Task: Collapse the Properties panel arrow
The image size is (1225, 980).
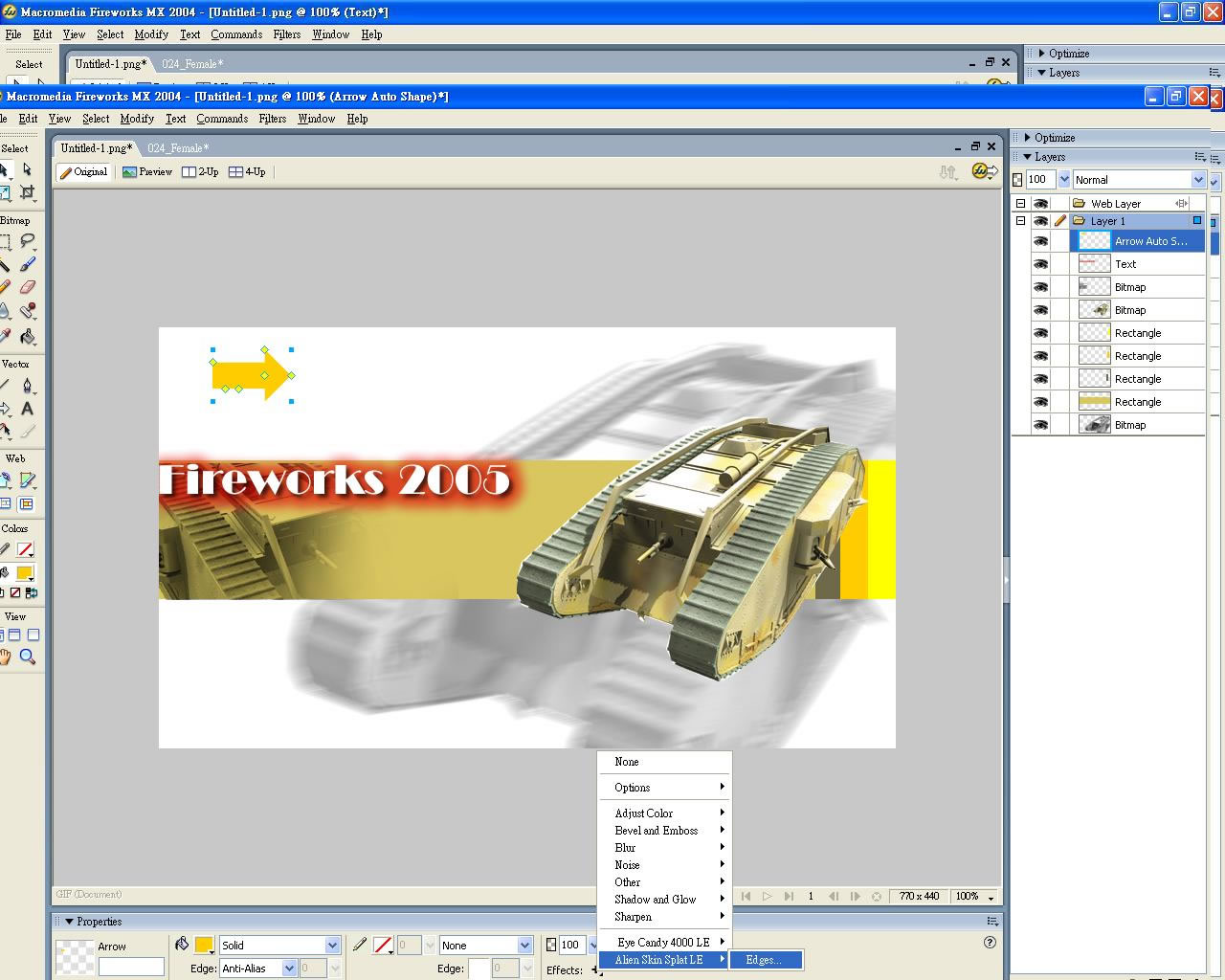Action: (x=69, y=922)
